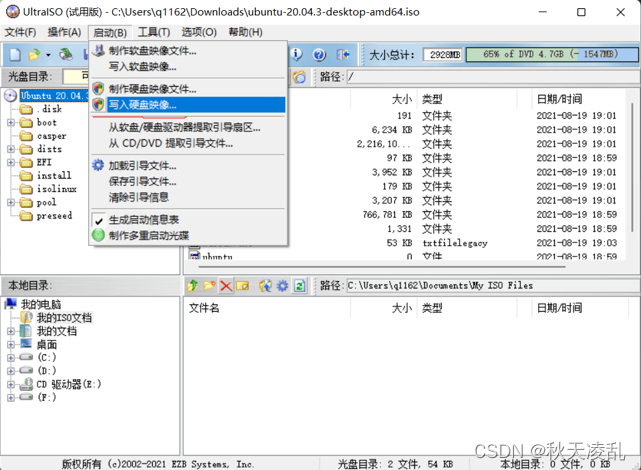Click the folder icon left of disc path
Screen dimensions: 641x470
coord(299,77)
